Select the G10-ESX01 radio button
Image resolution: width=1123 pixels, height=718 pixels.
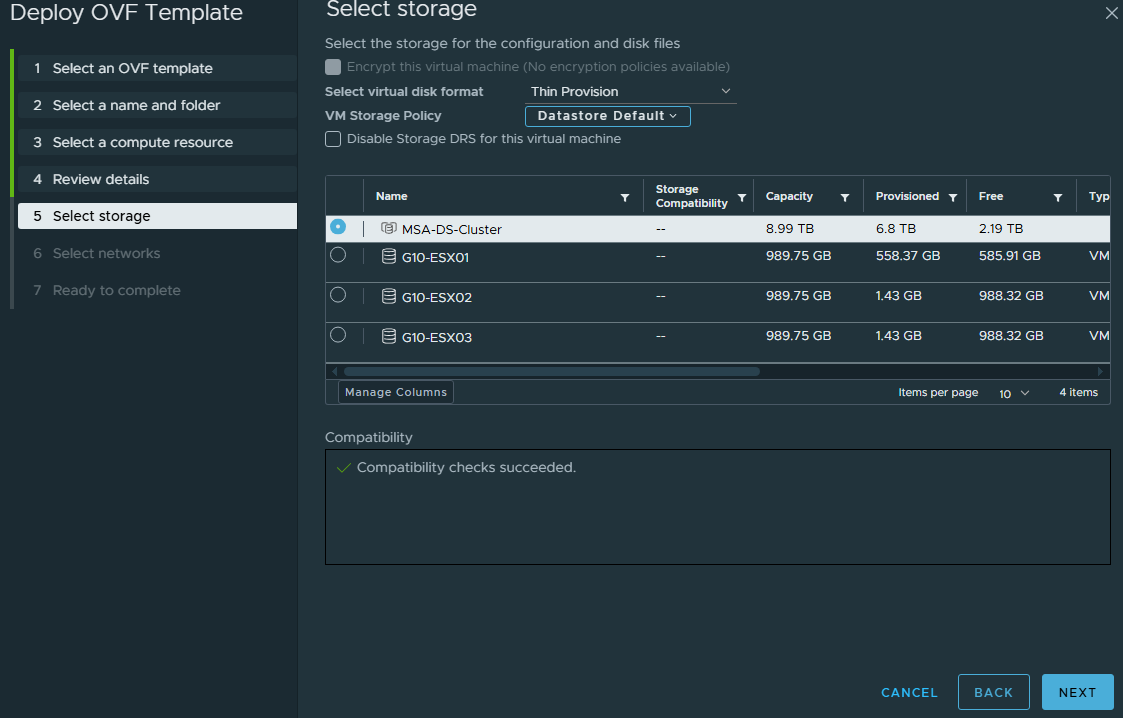tap(338, 255)
